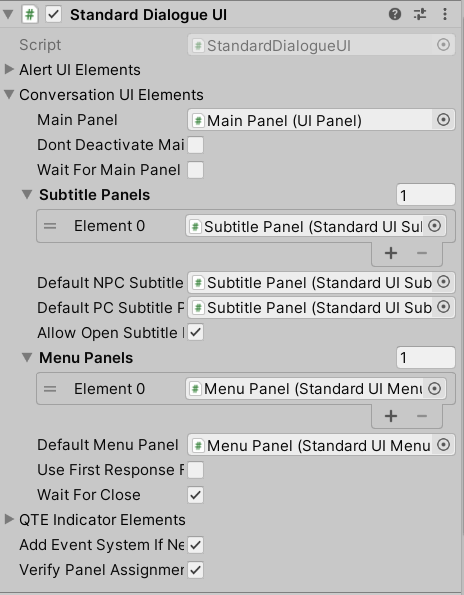Screen dimensions: 464x595
Task: Open object picker for Default NPC Subtitle
Action: click(443, 282)
